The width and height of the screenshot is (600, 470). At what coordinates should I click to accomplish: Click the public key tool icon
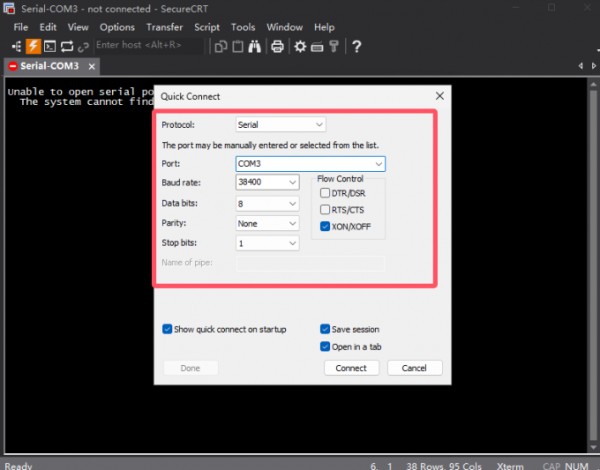click(x=334, y=47)
